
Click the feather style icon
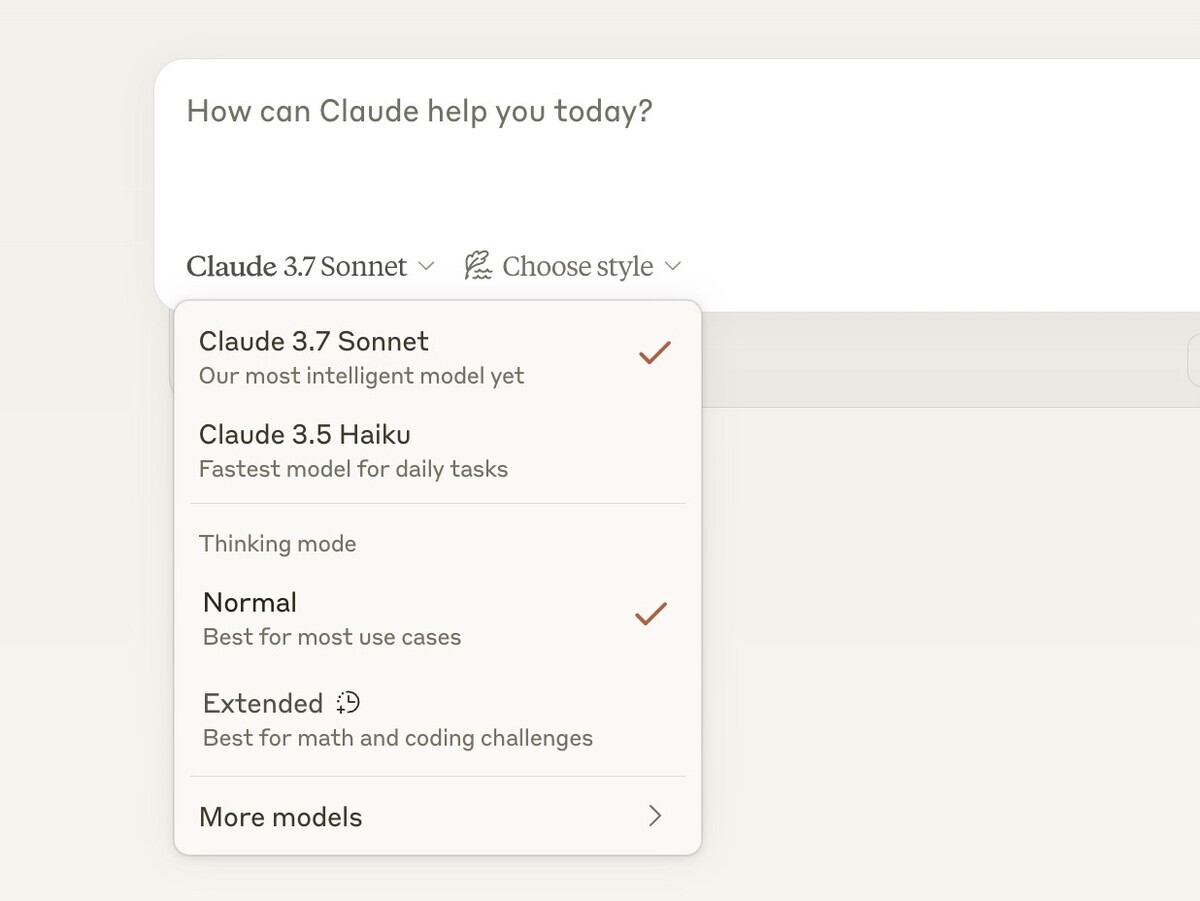(479, 266)
